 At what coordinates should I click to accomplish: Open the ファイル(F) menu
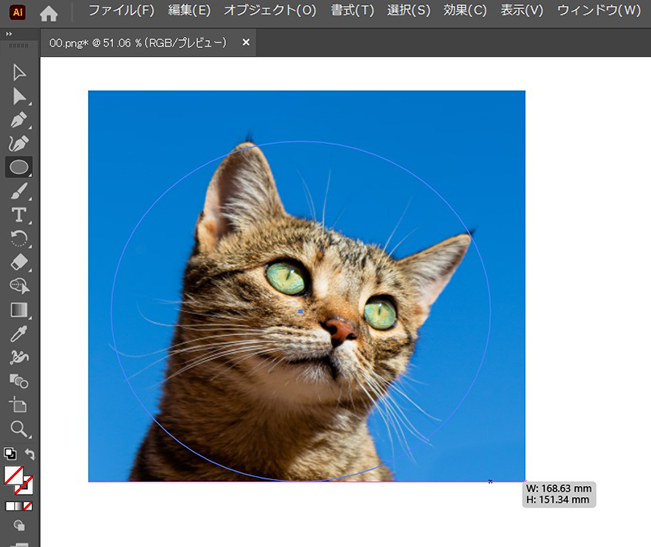coord(121,10)
